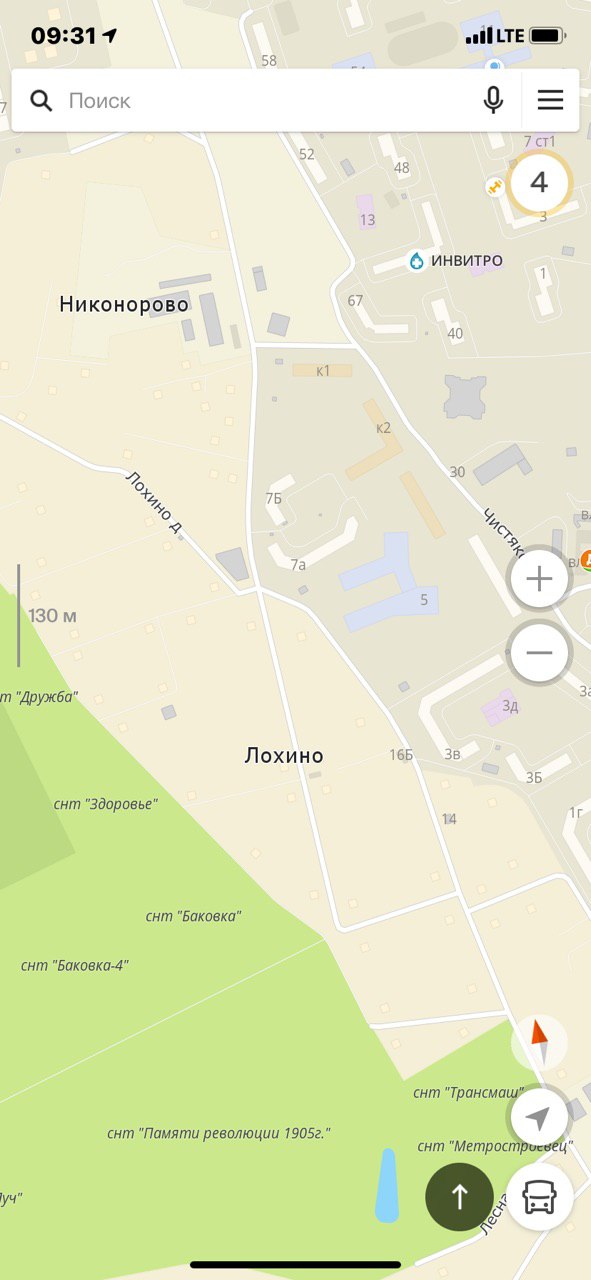The image size is (591, 1280).
Task: Tap the снт "Баковка" label
Action: (x=193, y=915)
